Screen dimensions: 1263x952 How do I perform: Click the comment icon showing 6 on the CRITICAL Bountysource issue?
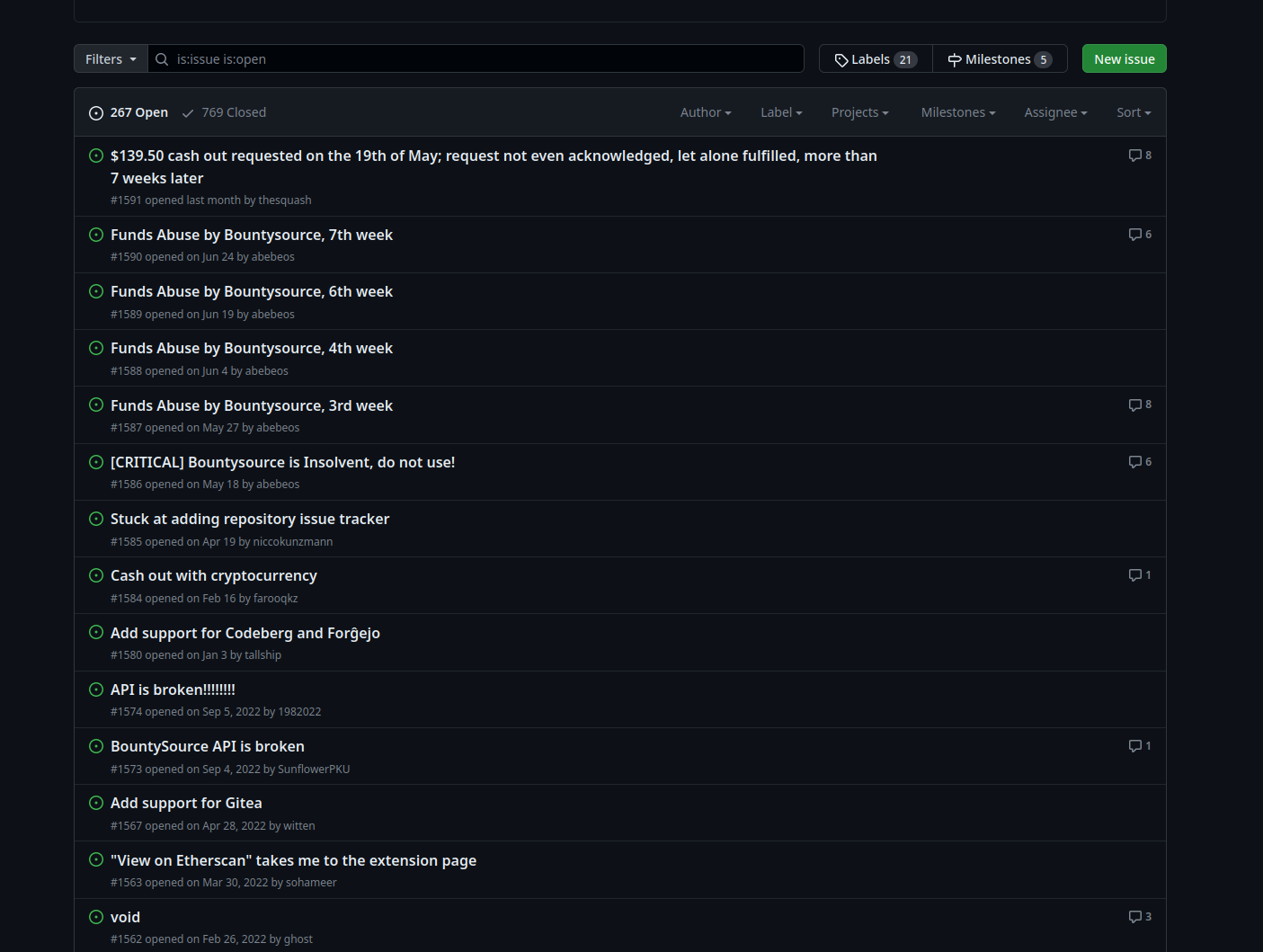point(1134,461)
